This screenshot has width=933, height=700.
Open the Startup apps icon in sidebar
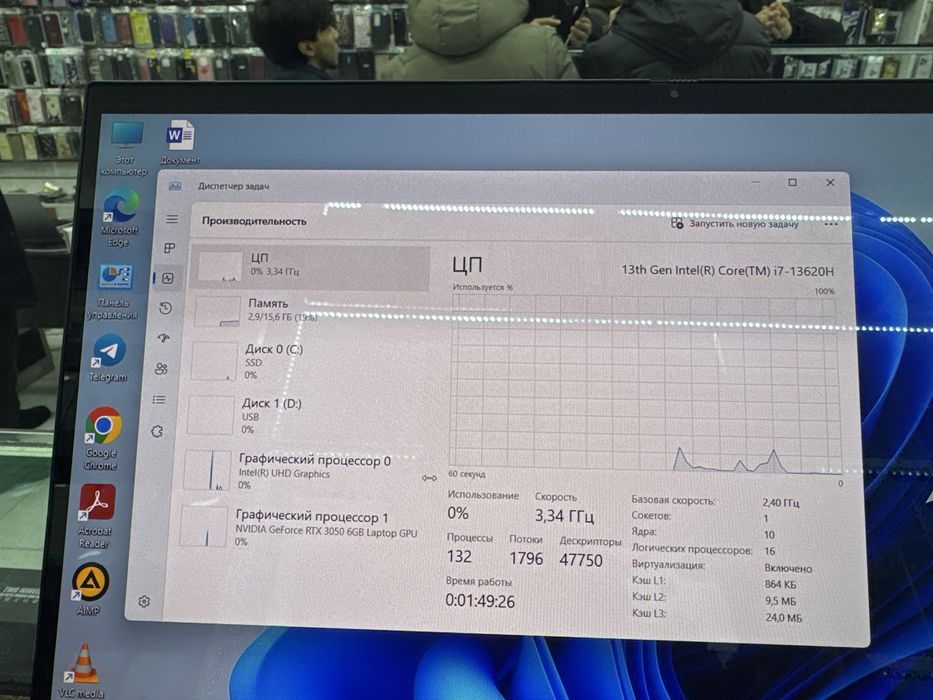click(164, 338)
